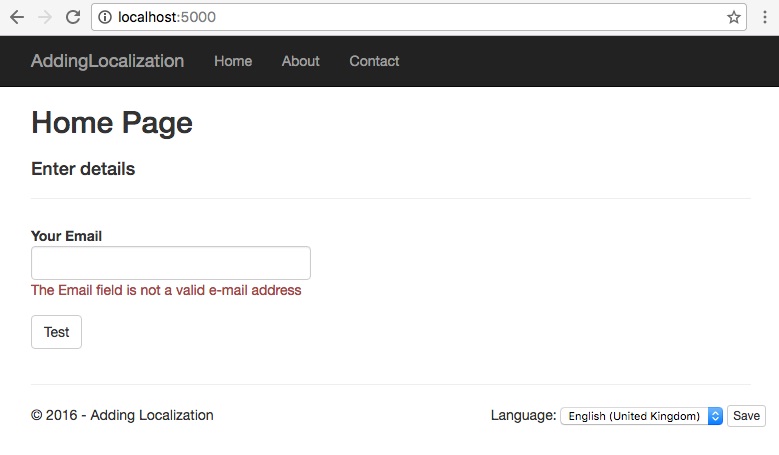Image resolution: width=779 pixels, height=455 pixels.
Task: Click the browser back arrow
Action: click(17, 17)
